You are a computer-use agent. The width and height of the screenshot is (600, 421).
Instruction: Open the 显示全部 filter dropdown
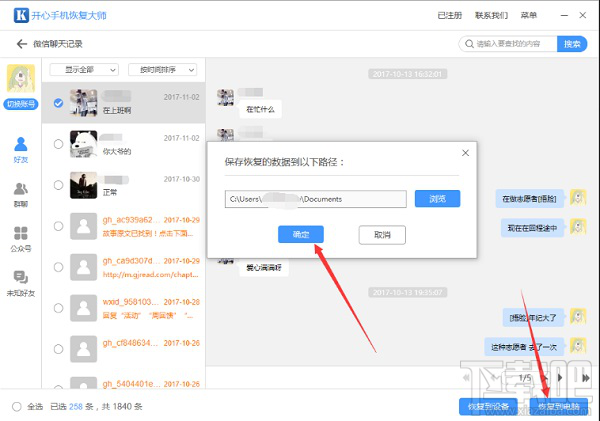[84, 70]
